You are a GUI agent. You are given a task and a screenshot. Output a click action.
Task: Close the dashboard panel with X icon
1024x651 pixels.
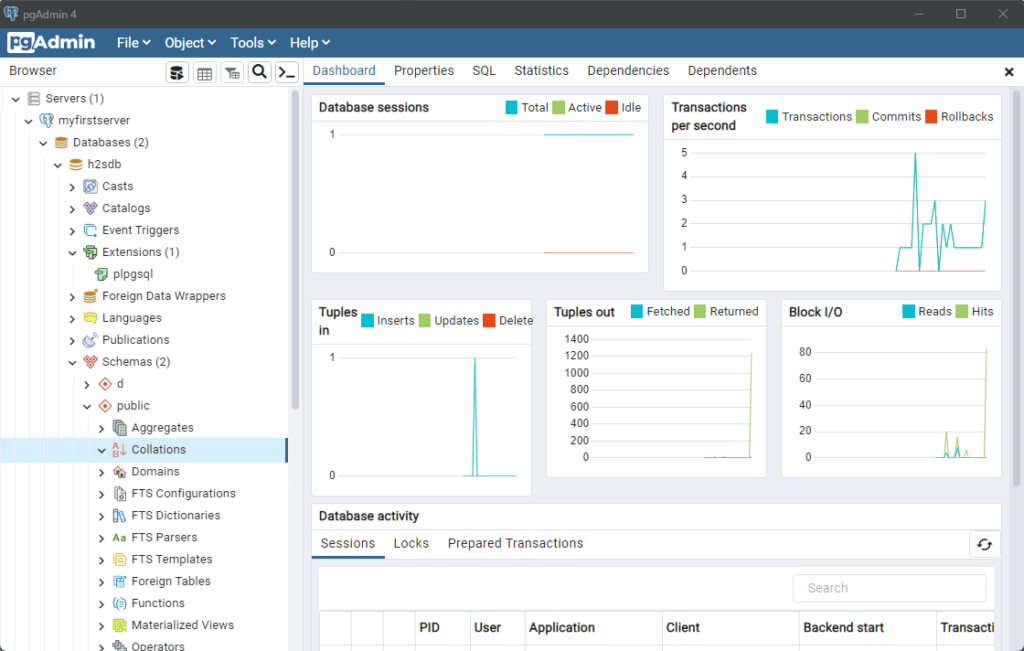pos(1008,72)
